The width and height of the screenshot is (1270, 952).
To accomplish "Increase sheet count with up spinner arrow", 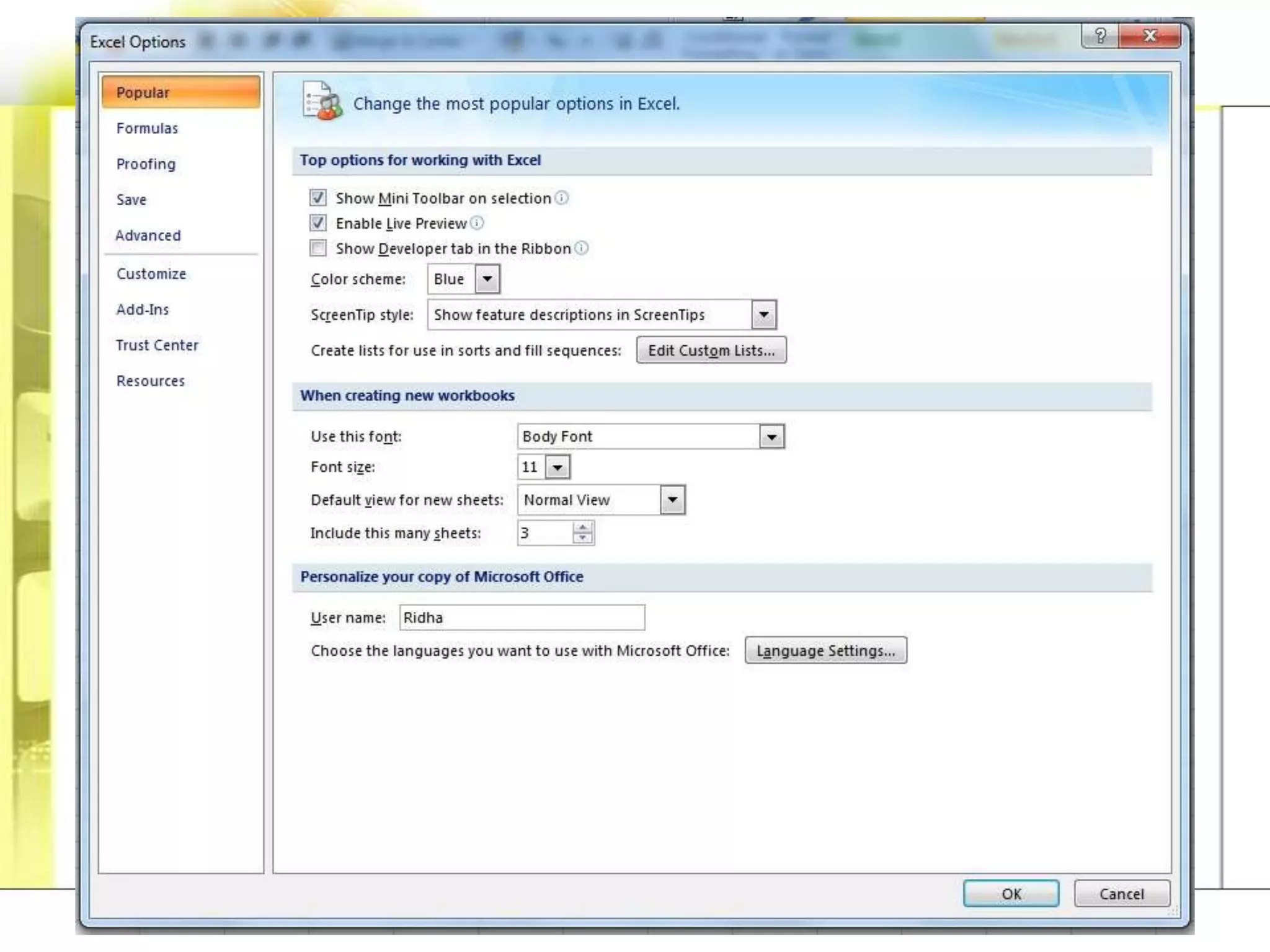I will pos(582,527).
